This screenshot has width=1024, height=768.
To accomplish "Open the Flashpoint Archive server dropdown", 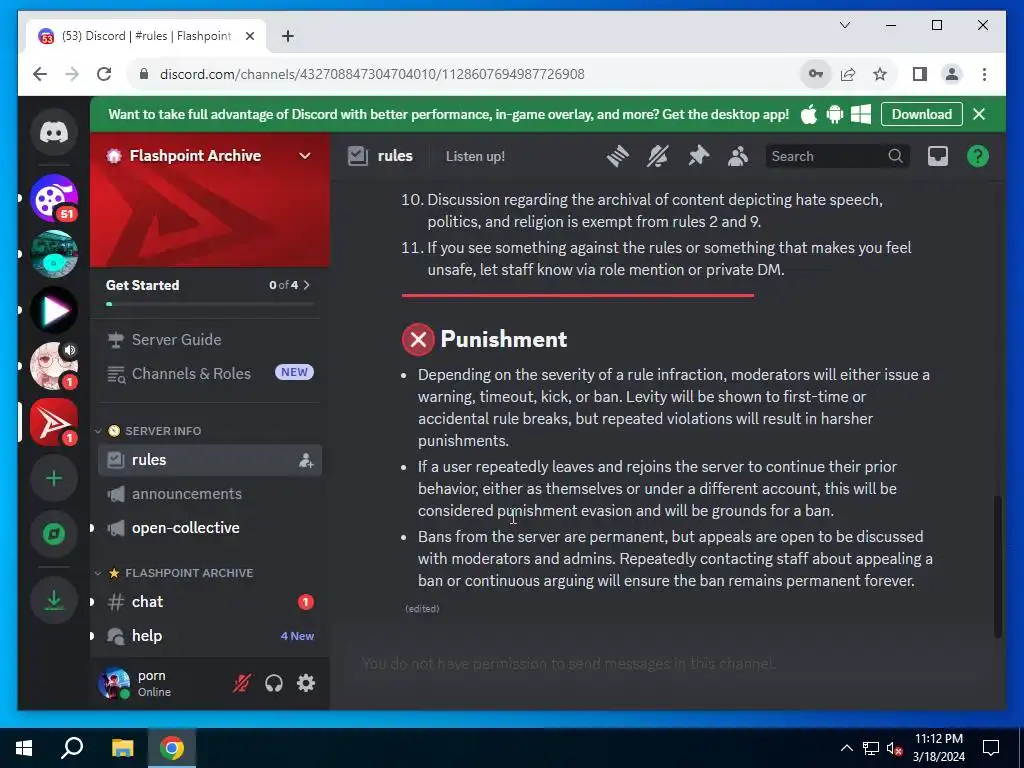I will (x=304, y=155).
